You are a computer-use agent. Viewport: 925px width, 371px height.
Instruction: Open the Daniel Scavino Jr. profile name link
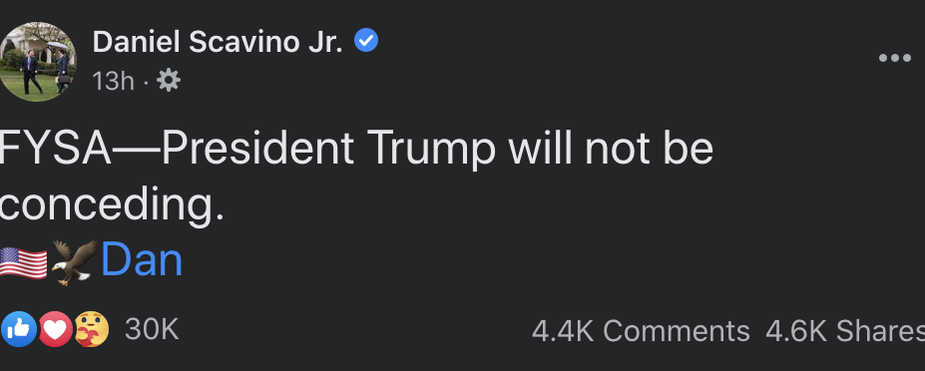[x=218, y=41]
